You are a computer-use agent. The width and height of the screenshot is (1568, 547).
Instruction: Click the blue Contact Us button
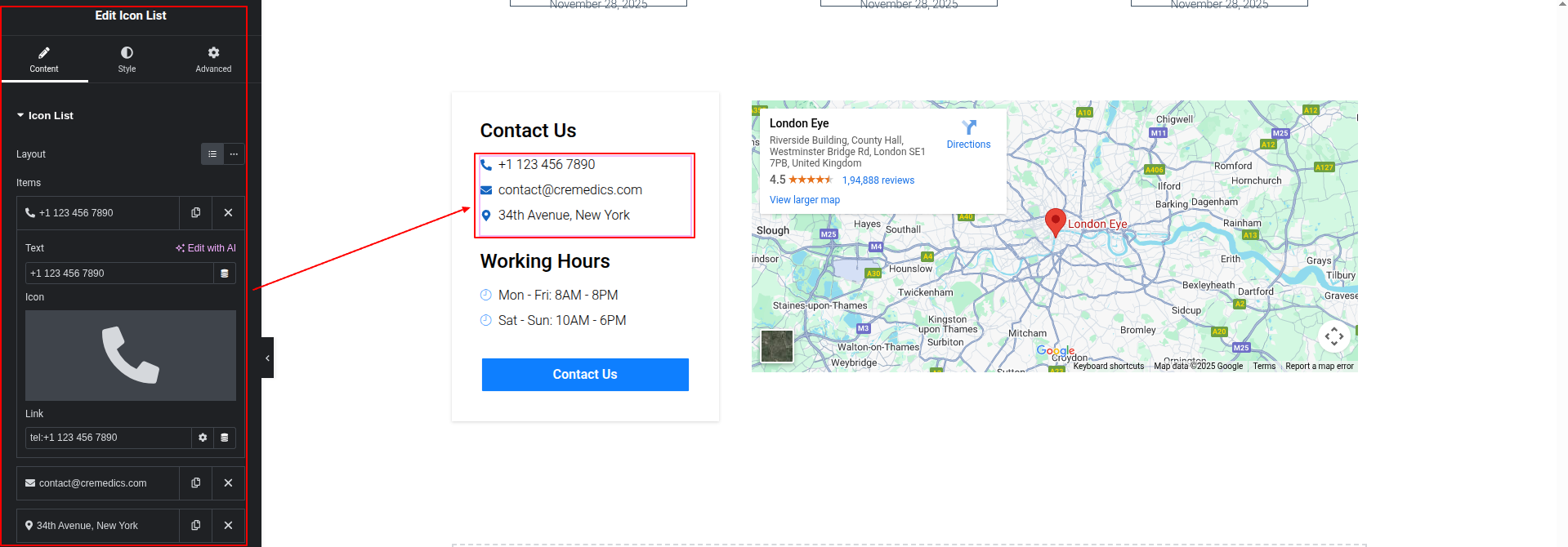[585, 375]
